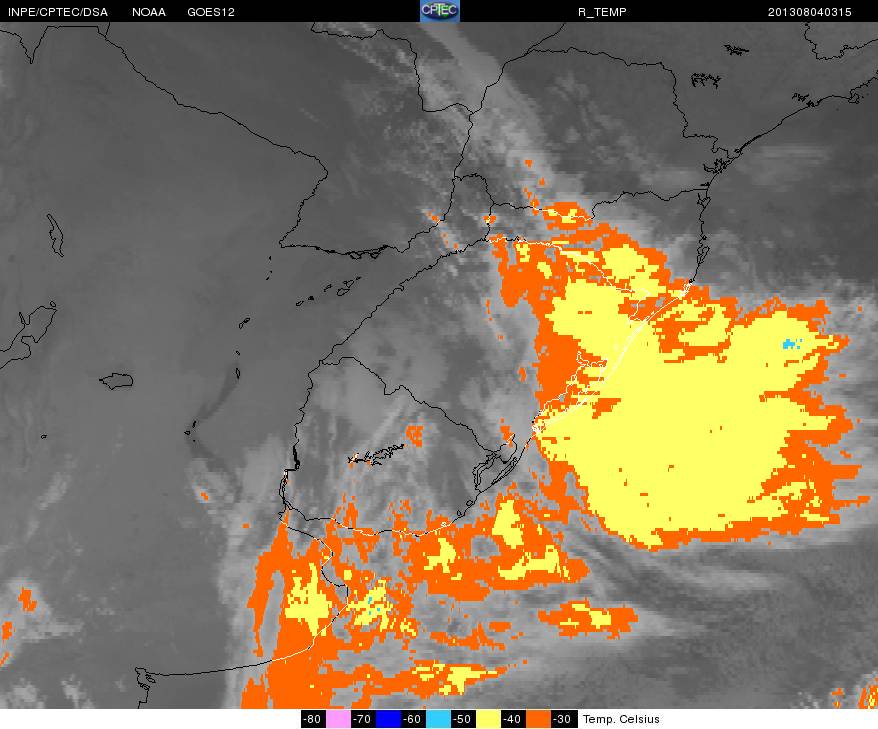
Task: Click the Temp. Celsius legend label
Action: click(x=621, y=719)
